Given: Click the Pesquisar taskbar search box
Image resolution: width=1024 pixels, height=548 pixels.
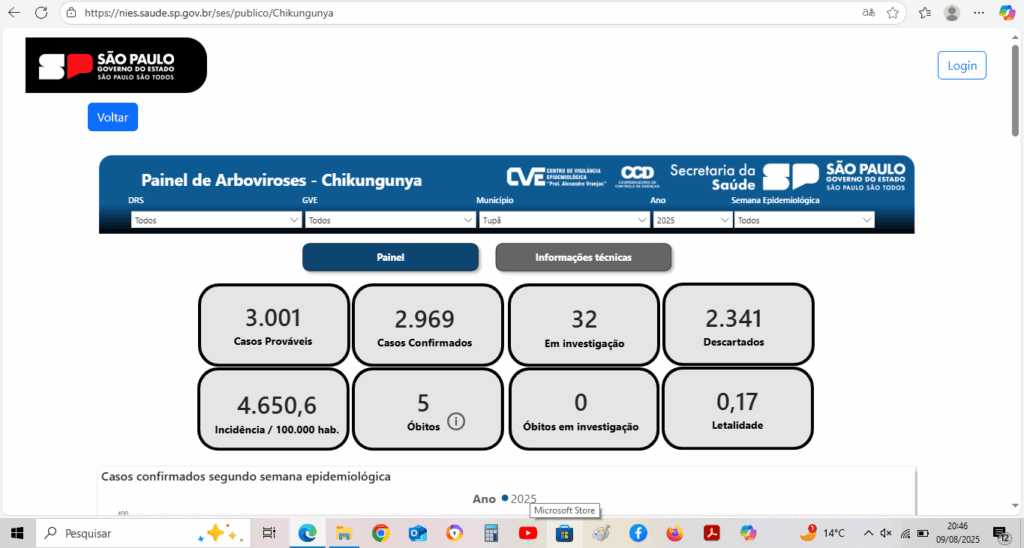Looking at the screenshot, I should [x=144, y=533].
